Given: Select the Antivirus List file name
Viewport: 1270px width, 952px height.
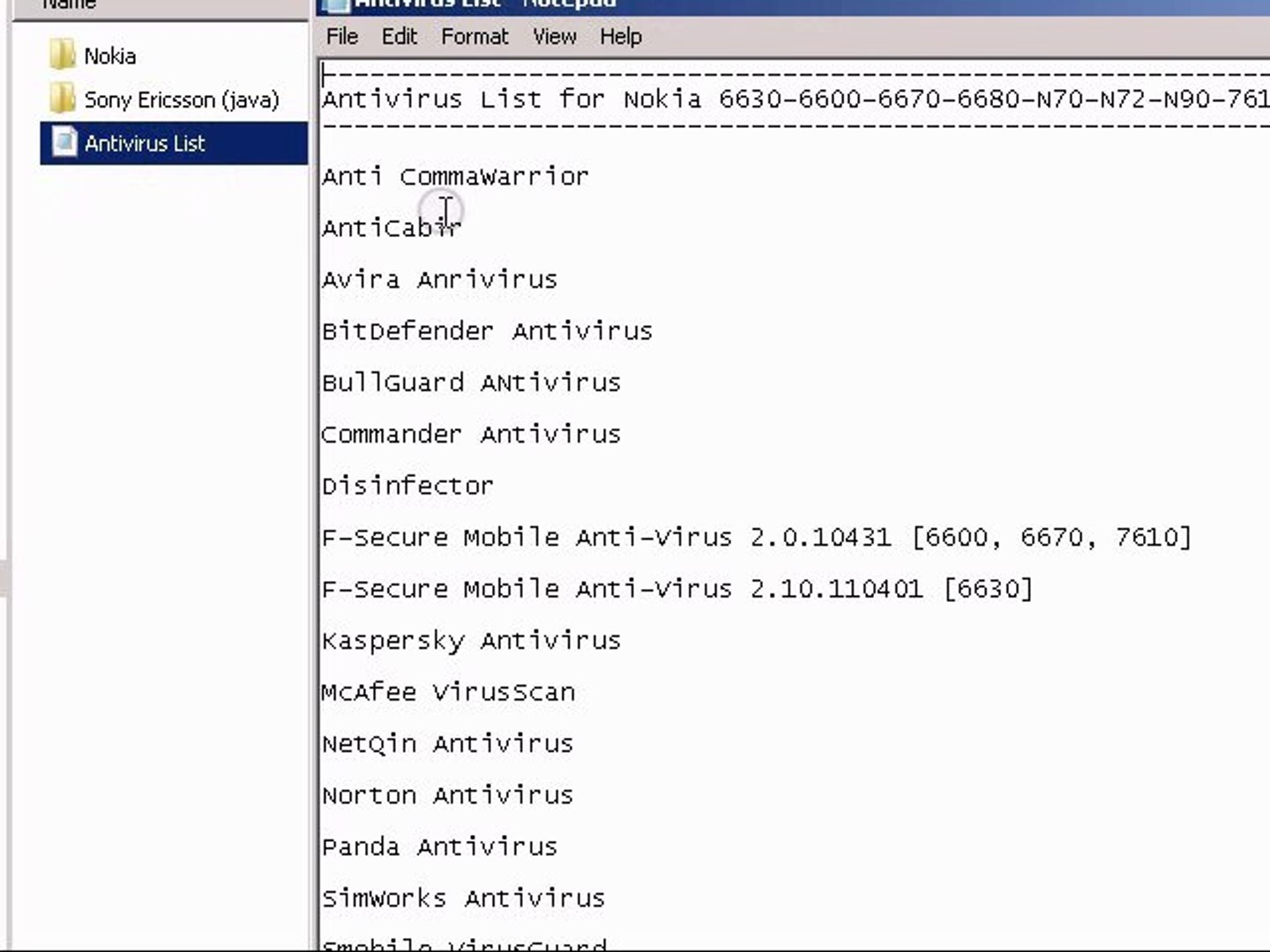Looking at the screenshot, I should [145, 143].
